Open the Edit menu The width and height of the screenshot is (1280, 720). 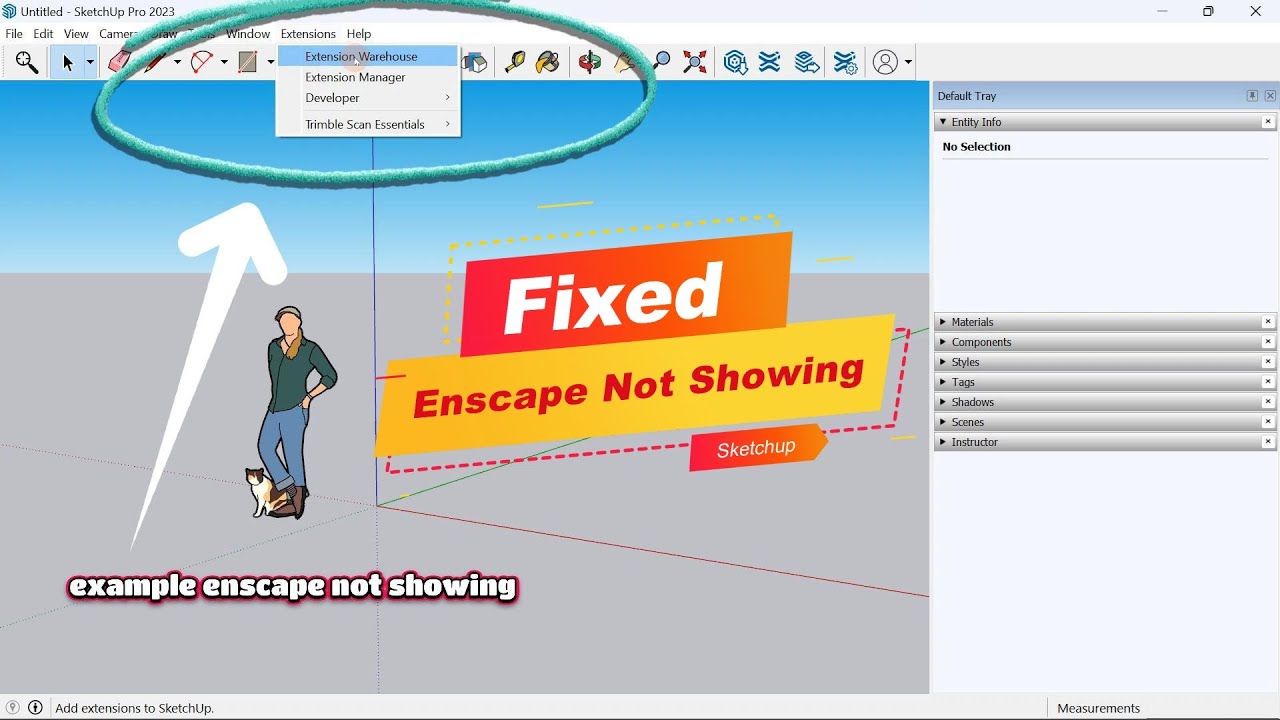pyautogui.click(x=43, y=34)
